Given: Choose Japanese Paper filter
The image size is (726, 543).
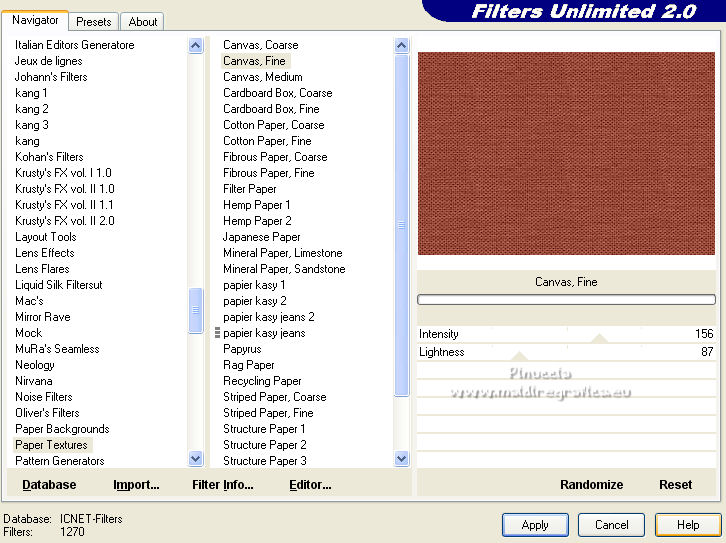Looking at the screenshot, I should coord(262,237).
